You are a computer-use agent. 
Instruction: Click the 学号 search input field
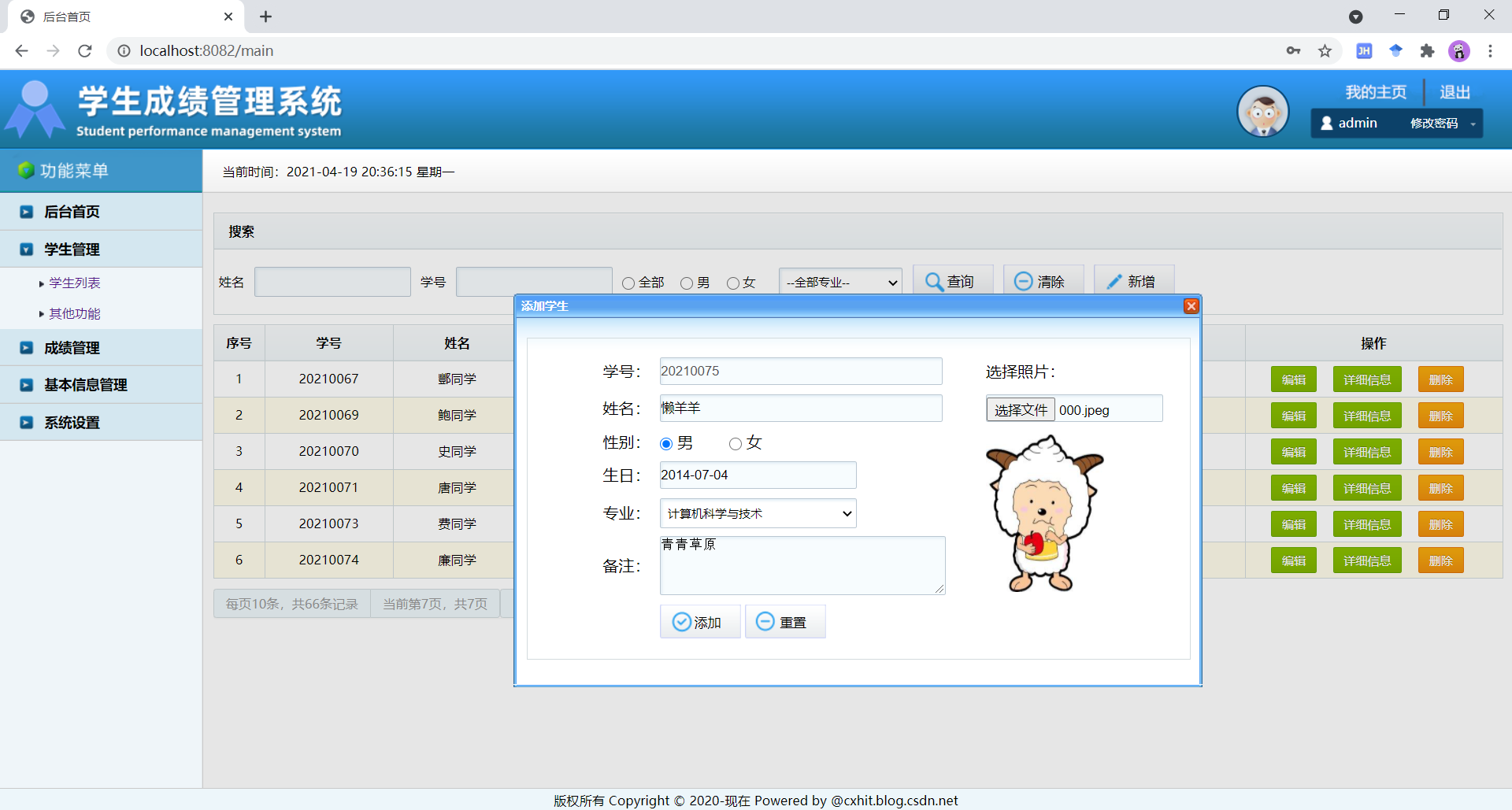(x=534, y=282)
